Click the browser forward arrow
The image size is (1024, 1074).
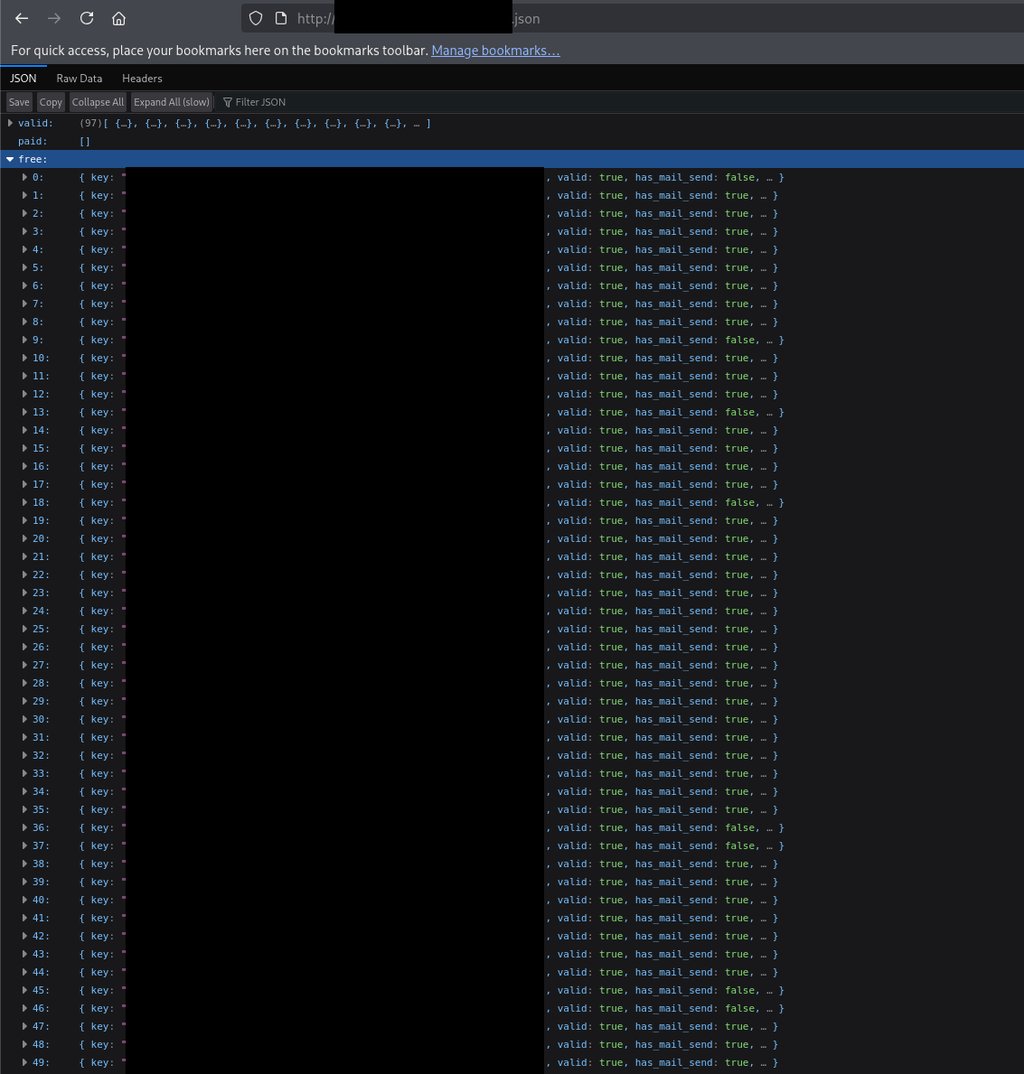point(54,18)
